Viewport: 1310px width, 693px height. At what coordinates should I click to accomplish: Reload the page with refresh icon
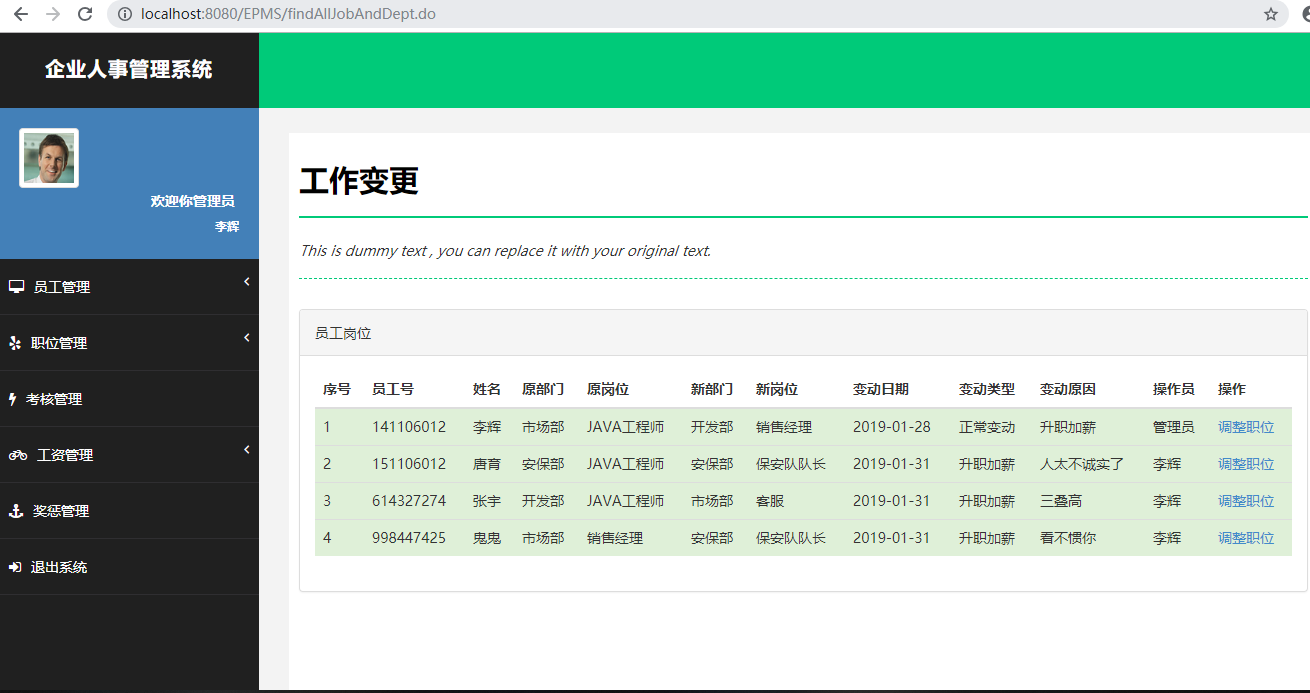[x=85, y=14]
